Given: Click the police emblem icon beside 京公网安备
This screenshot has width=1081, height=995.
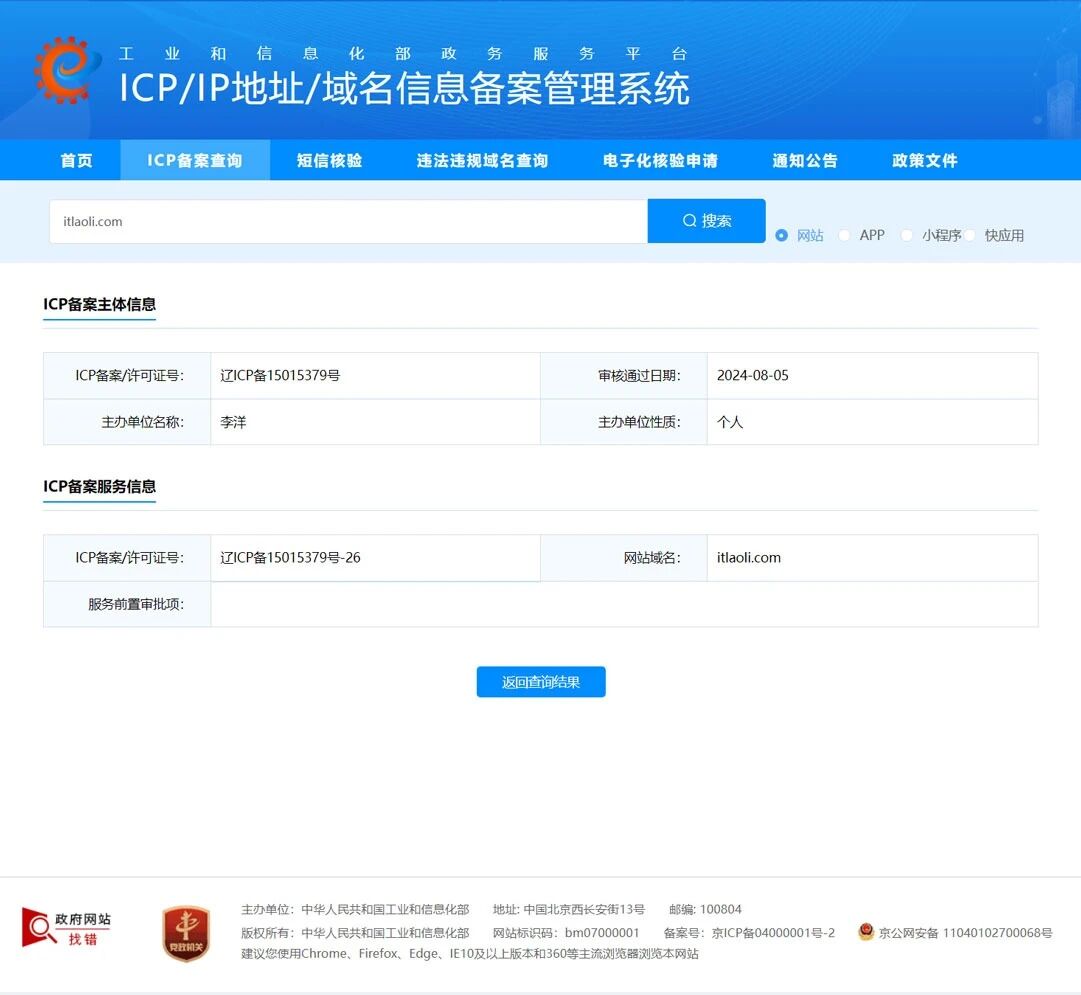Looking at the screenshot, I should point(866,932).
